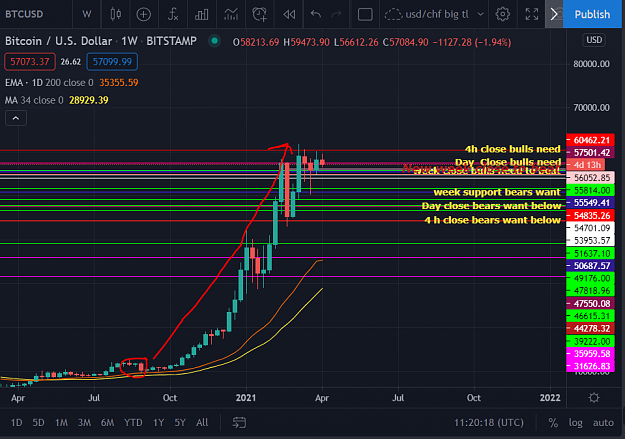Open the fx indicators menu

[x=173, y=14]
